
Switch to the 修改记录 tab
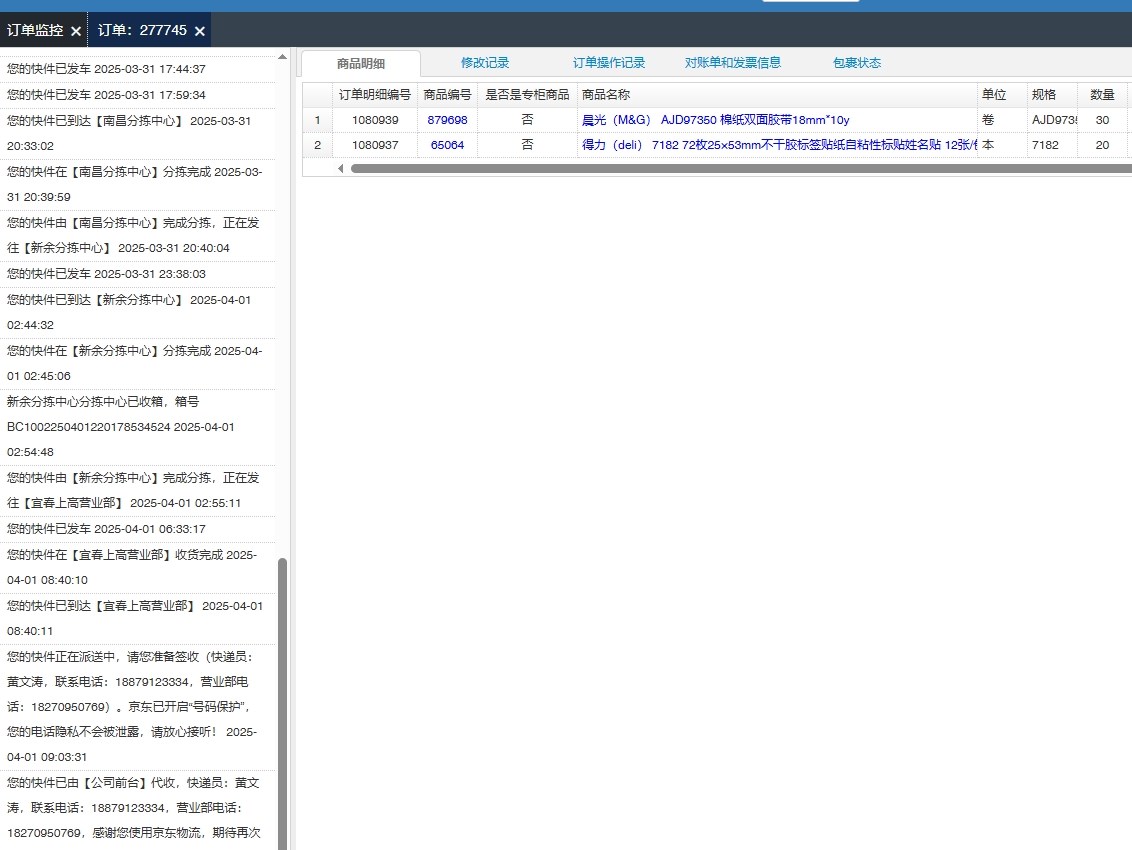(485, 63)
